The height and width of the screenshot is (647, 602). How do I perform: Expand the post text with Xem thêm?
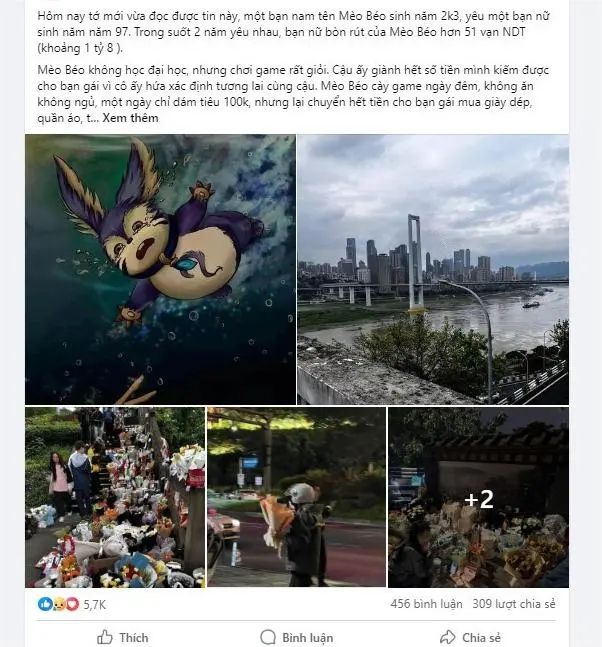(130, 118)
